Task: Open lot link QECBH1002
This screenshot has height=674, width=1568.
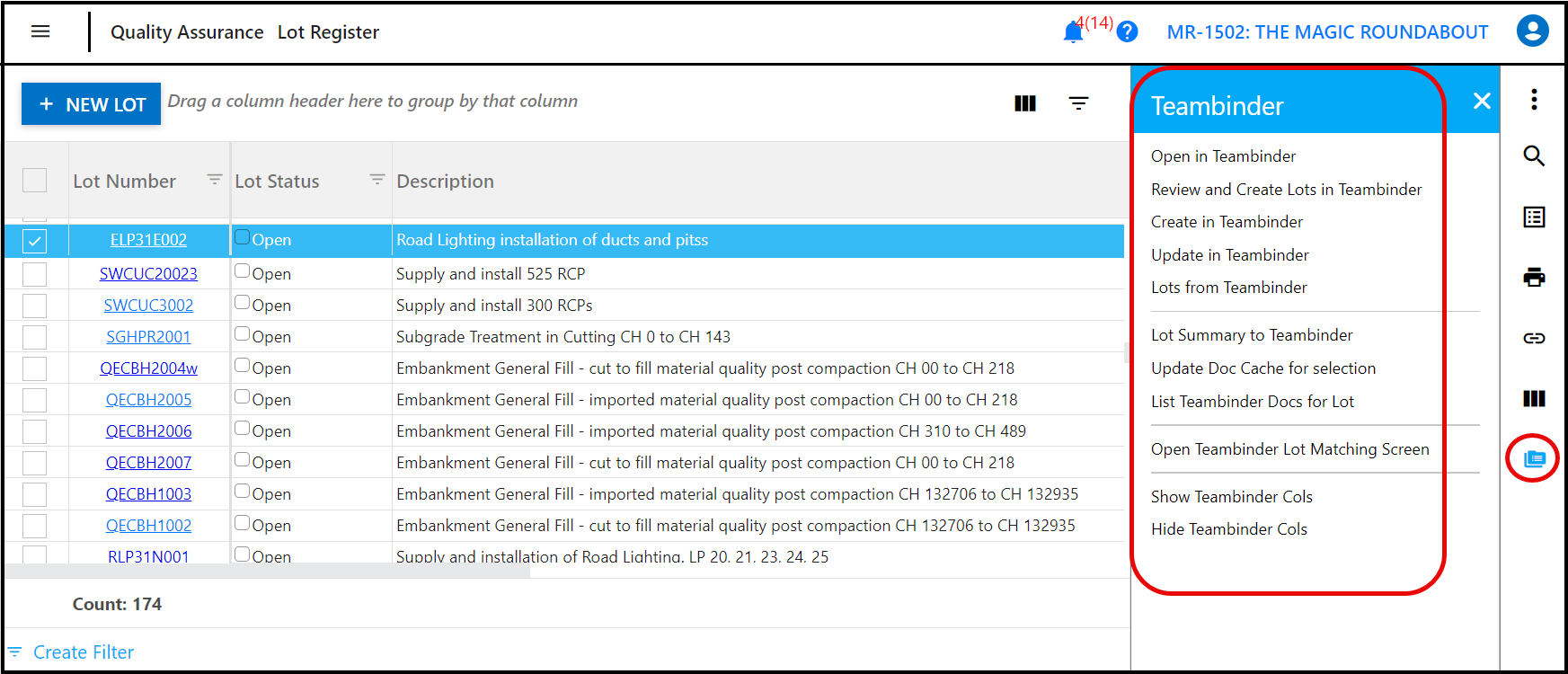Action: click(x=148, y=526)
